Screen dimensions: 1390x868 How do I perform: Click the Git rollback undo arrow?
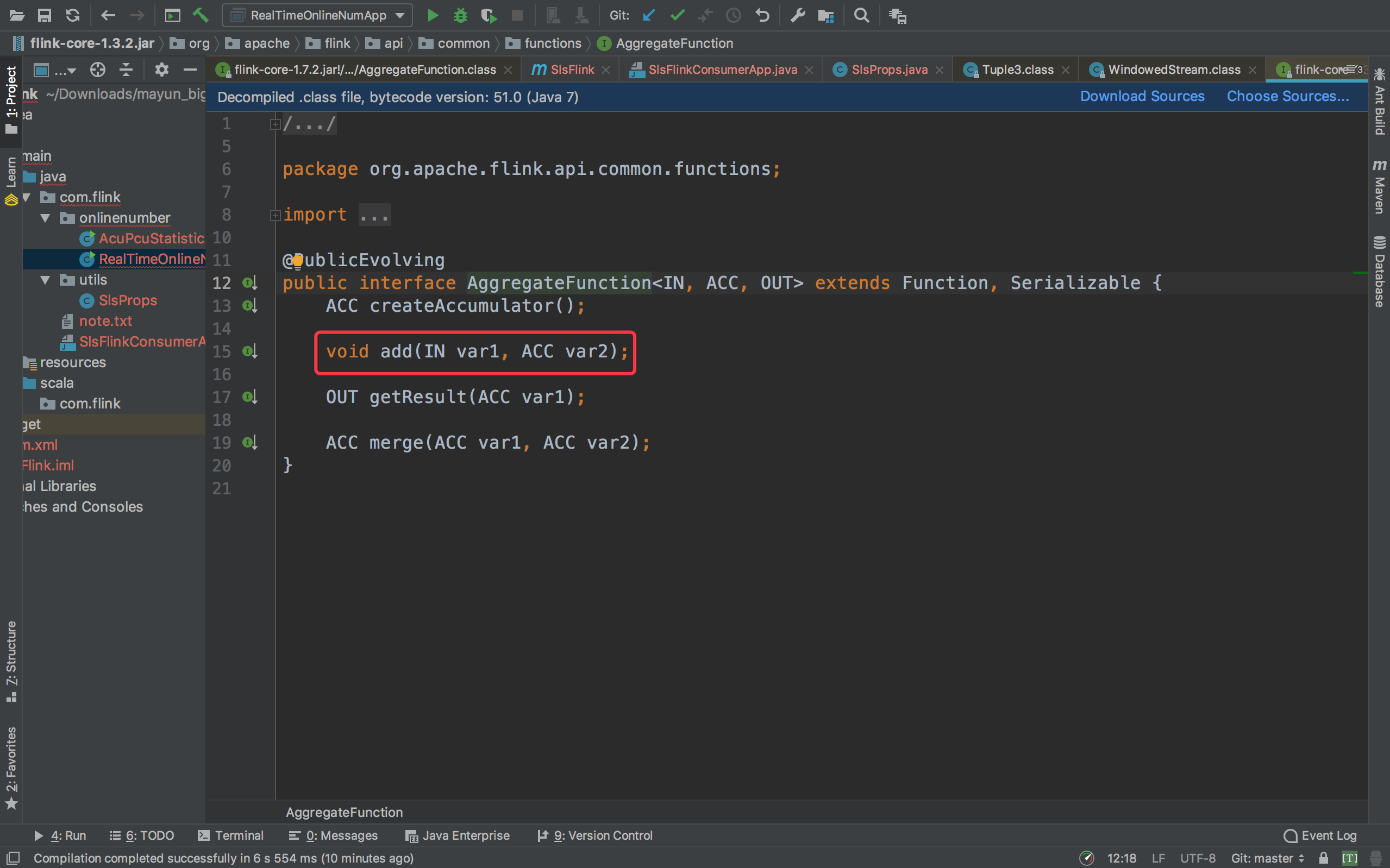click(762, 16)
